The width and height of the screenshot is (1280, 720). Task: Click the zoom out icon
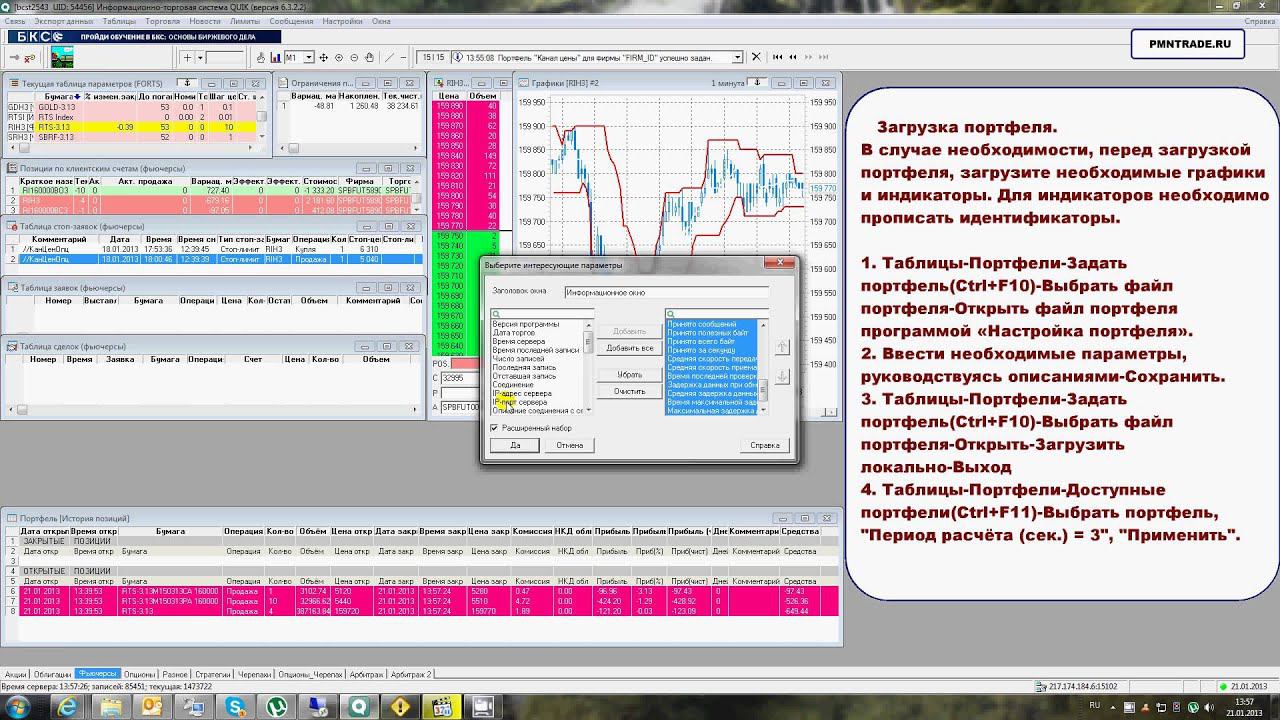pyautogui.click(x=354, y=57)
